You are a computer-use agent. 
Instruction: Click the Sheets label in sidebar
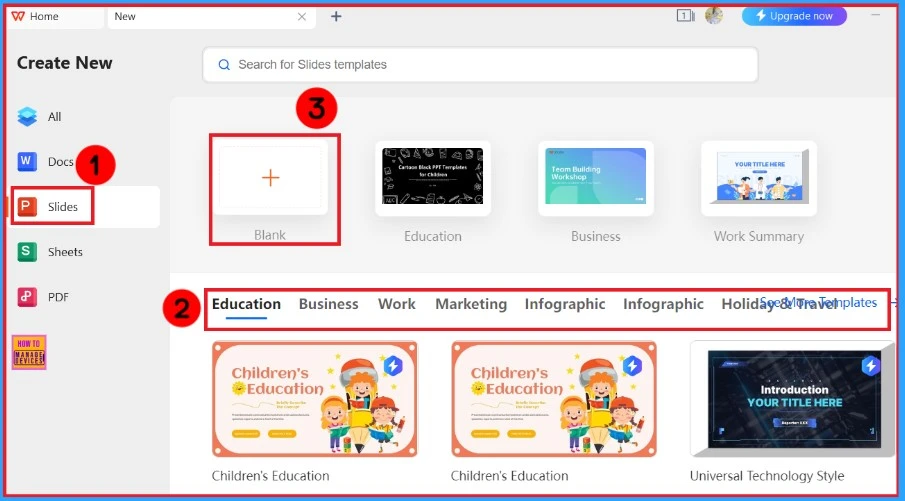(65, 252)
